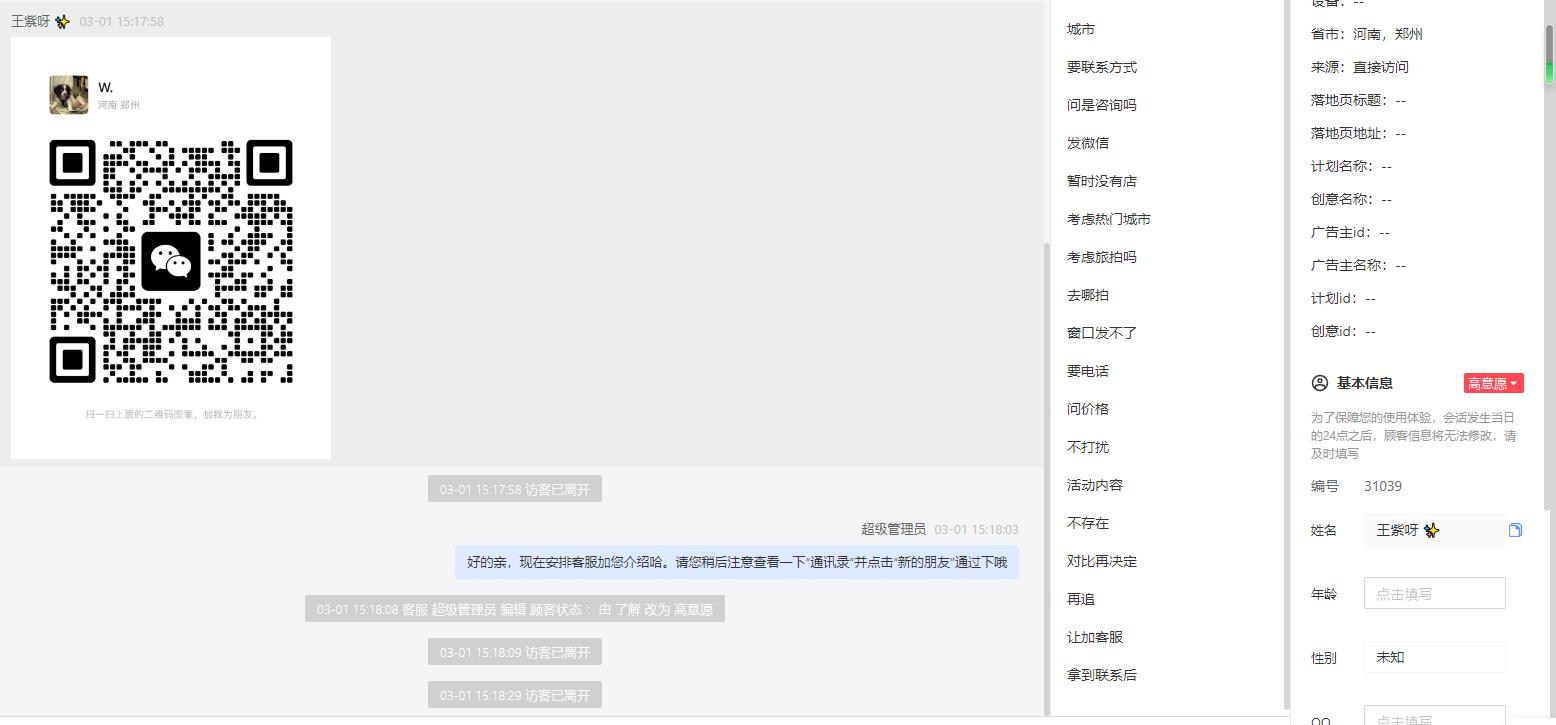The height and width of the screenshot is (725, 1556).
Task: Click the QQ input field
Action: (1434, 715)
